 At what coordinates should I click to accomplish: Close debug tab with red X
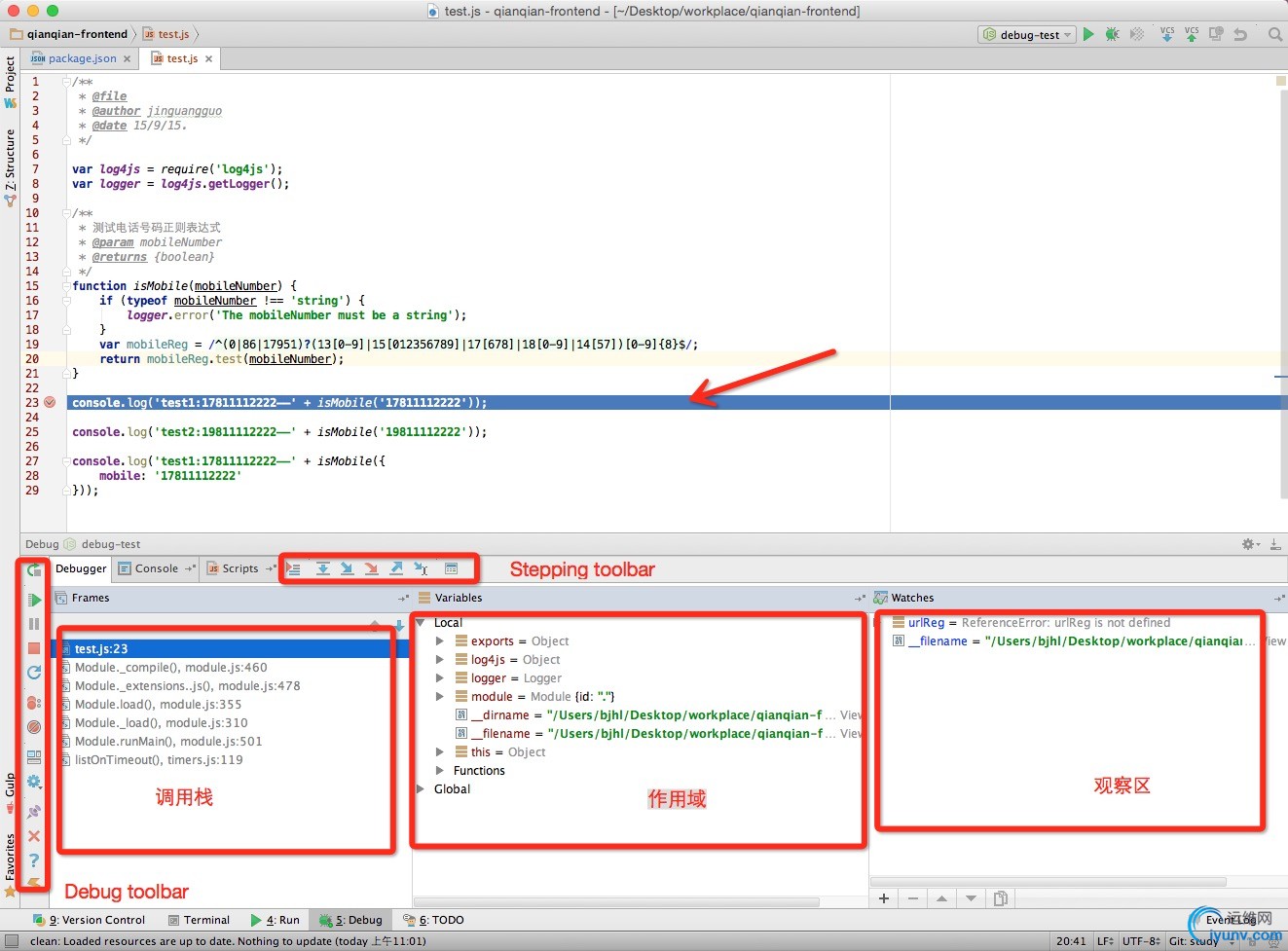[x=34, y=836]
